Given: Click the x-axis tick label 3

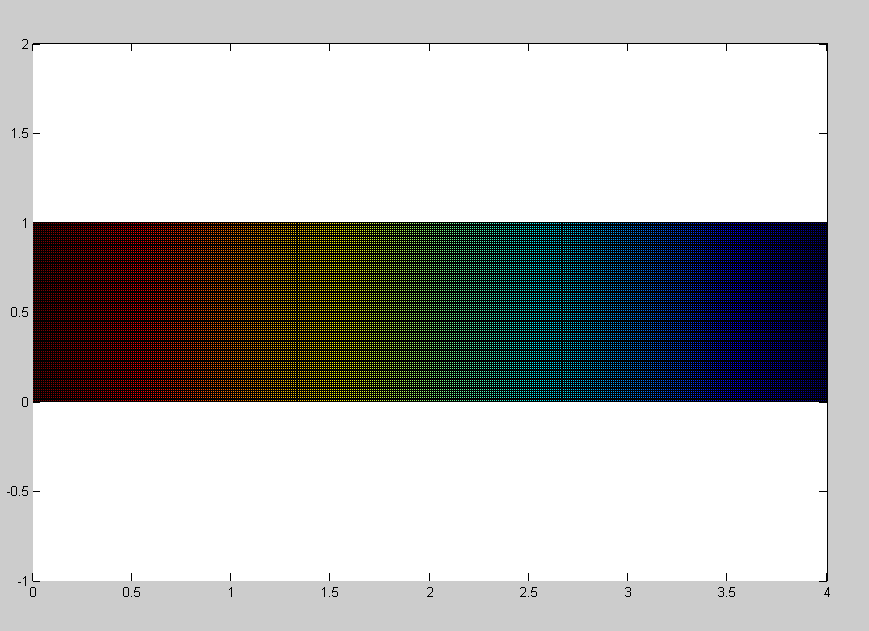Looking at the screenshot, I should (627, 592).
